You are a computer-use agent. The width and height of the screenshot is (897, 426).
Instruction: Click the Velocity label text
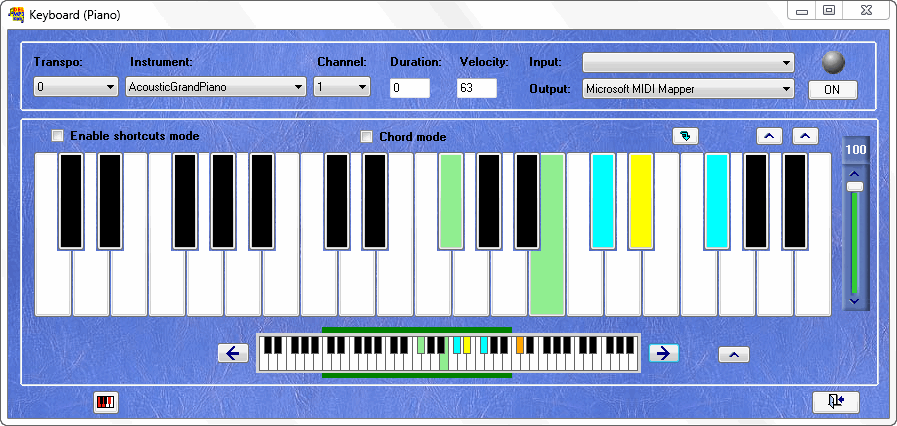click(x=484, y=62)
